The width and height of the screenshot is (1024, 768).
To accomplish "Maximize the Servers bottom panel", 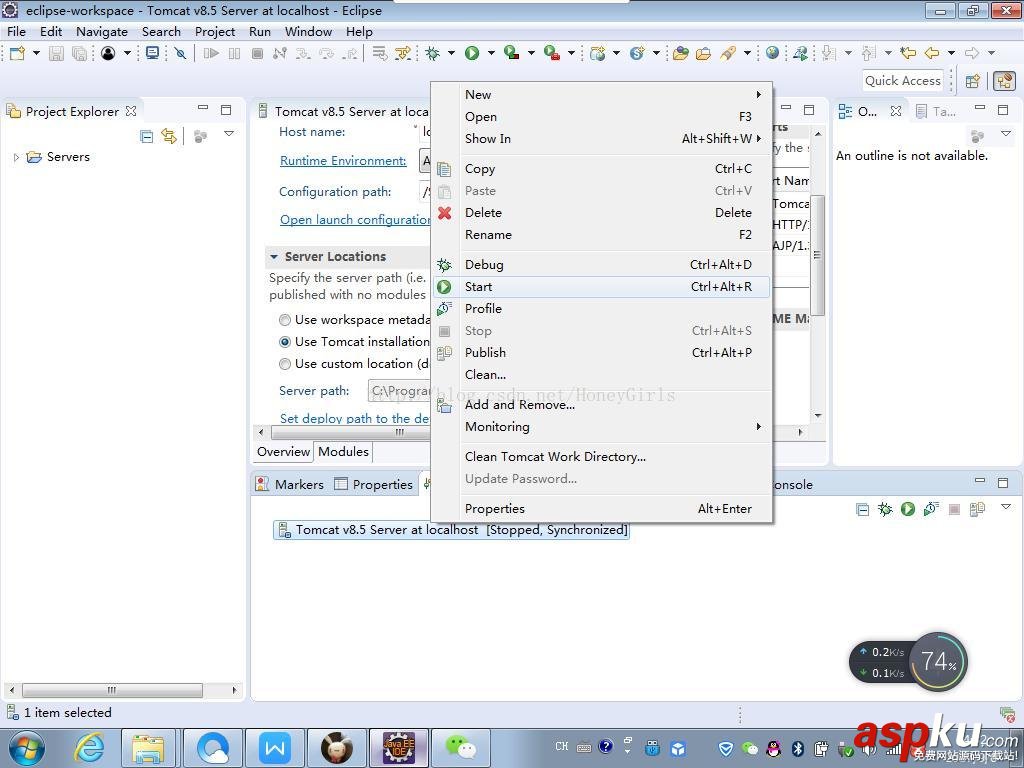I will click(1003, 482).
